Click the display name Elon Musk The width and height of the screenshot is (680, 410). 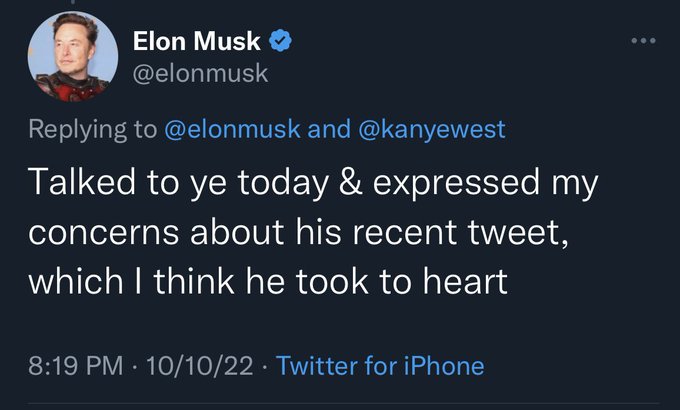pyautogui.click(x=197, y=42)
